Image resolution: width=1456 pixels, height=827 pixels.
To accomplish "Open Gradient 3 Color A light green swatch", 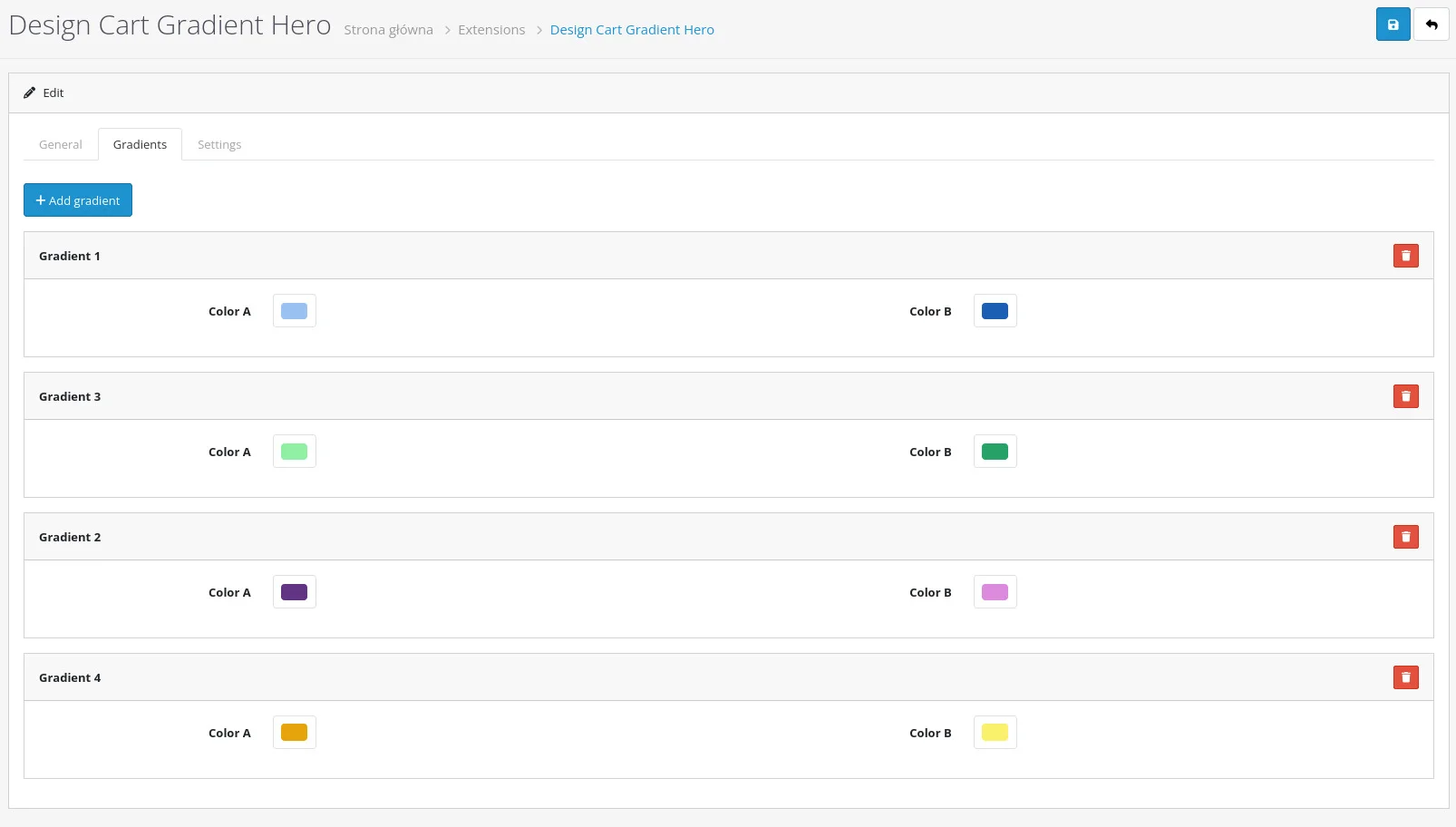I will [x=294, y=452].
